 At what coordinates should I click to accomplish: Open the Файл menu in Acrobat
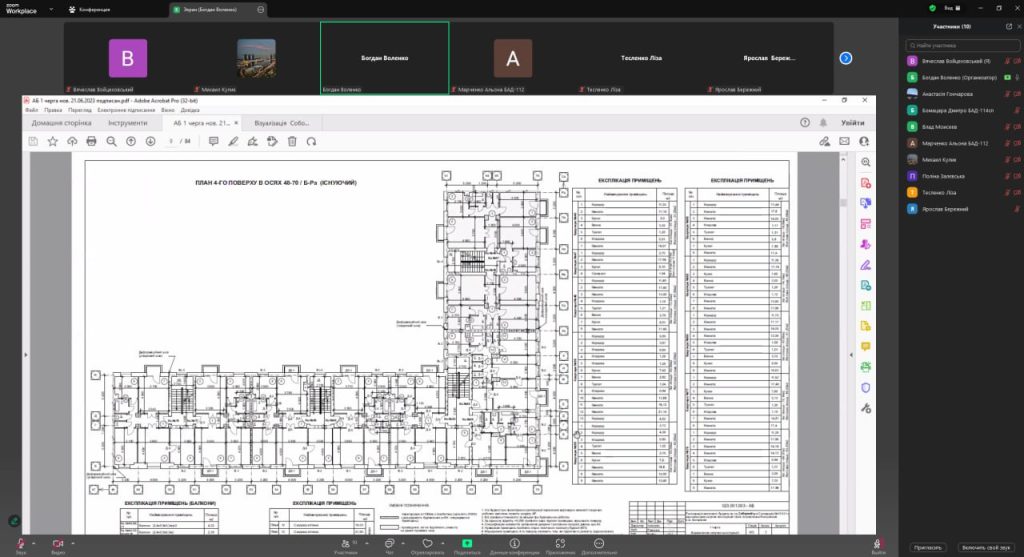32,109
